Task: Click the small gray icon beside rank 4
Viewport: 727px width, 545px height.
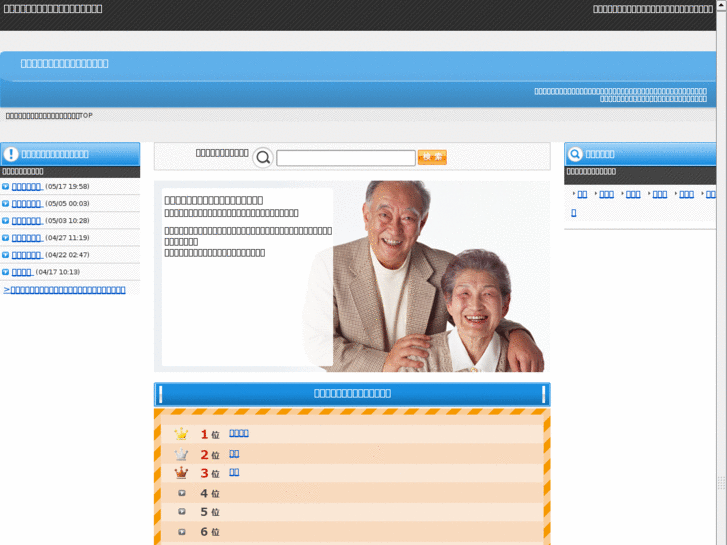Action: [x=182, y=493]
